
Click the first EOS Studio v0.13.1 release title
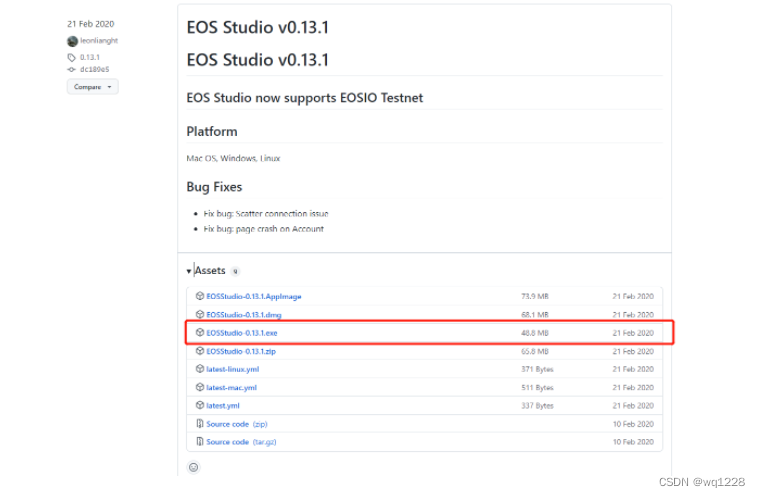point(257,28)
